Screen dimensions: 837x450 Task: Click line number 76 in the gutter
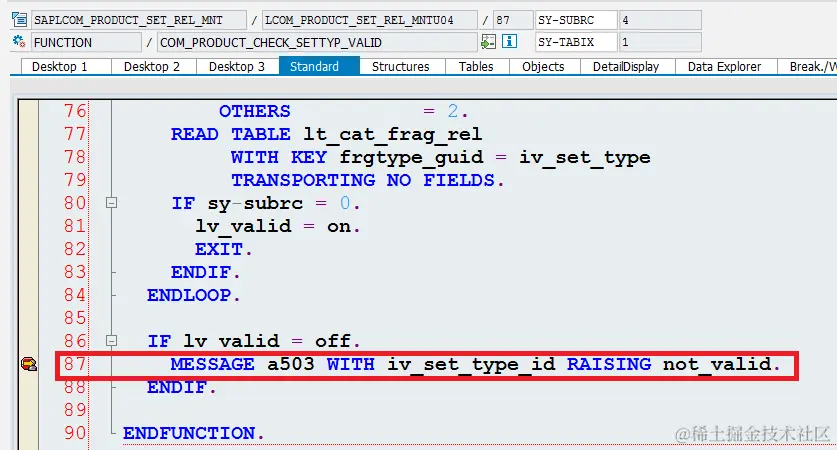point(75,111)
